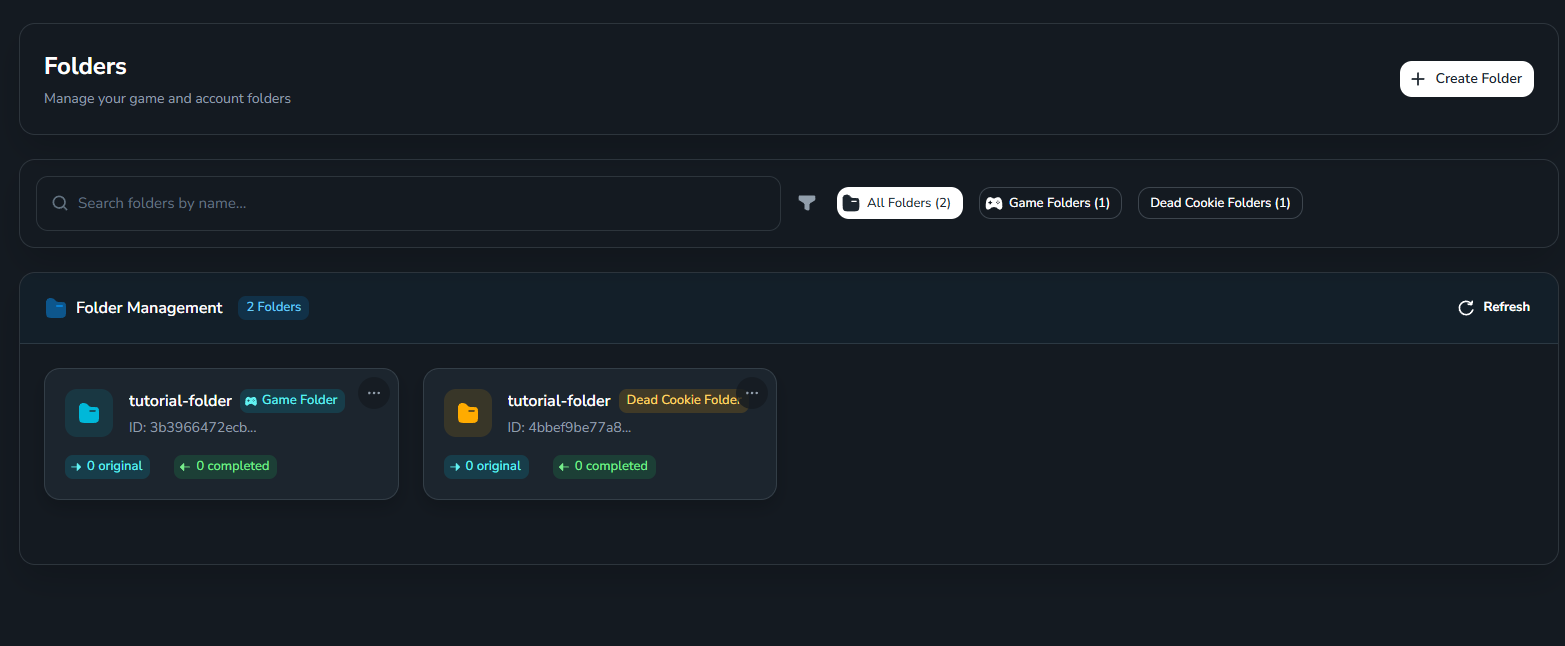The width and height of the screenshot is (1565, 646).
Task: Select the All Folders (2) filter
Action: (x=900, y=203)
